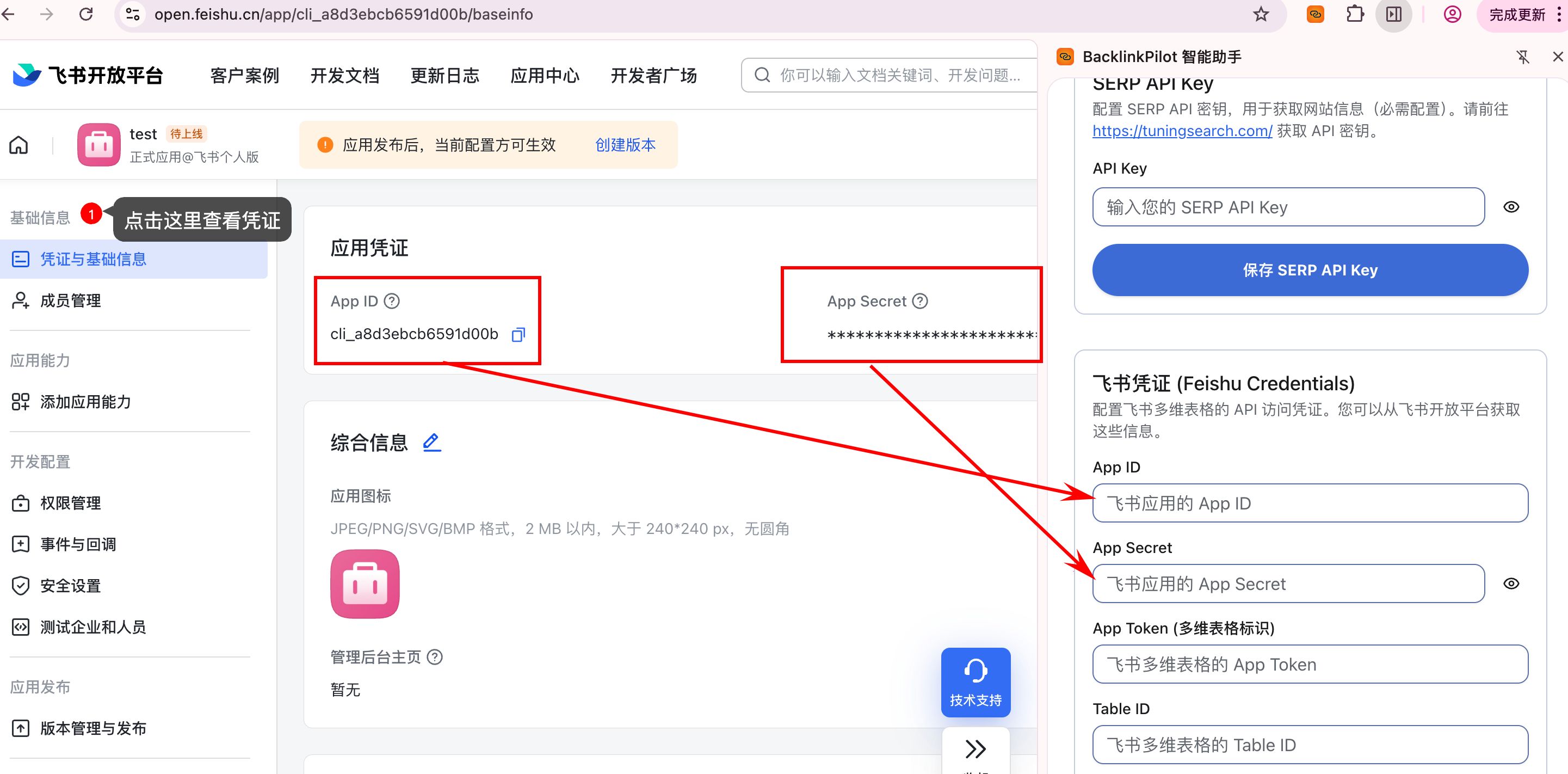Reload the page with refresh icon
The width and height of the screenshot is (1568, 774).
[86, 14]
